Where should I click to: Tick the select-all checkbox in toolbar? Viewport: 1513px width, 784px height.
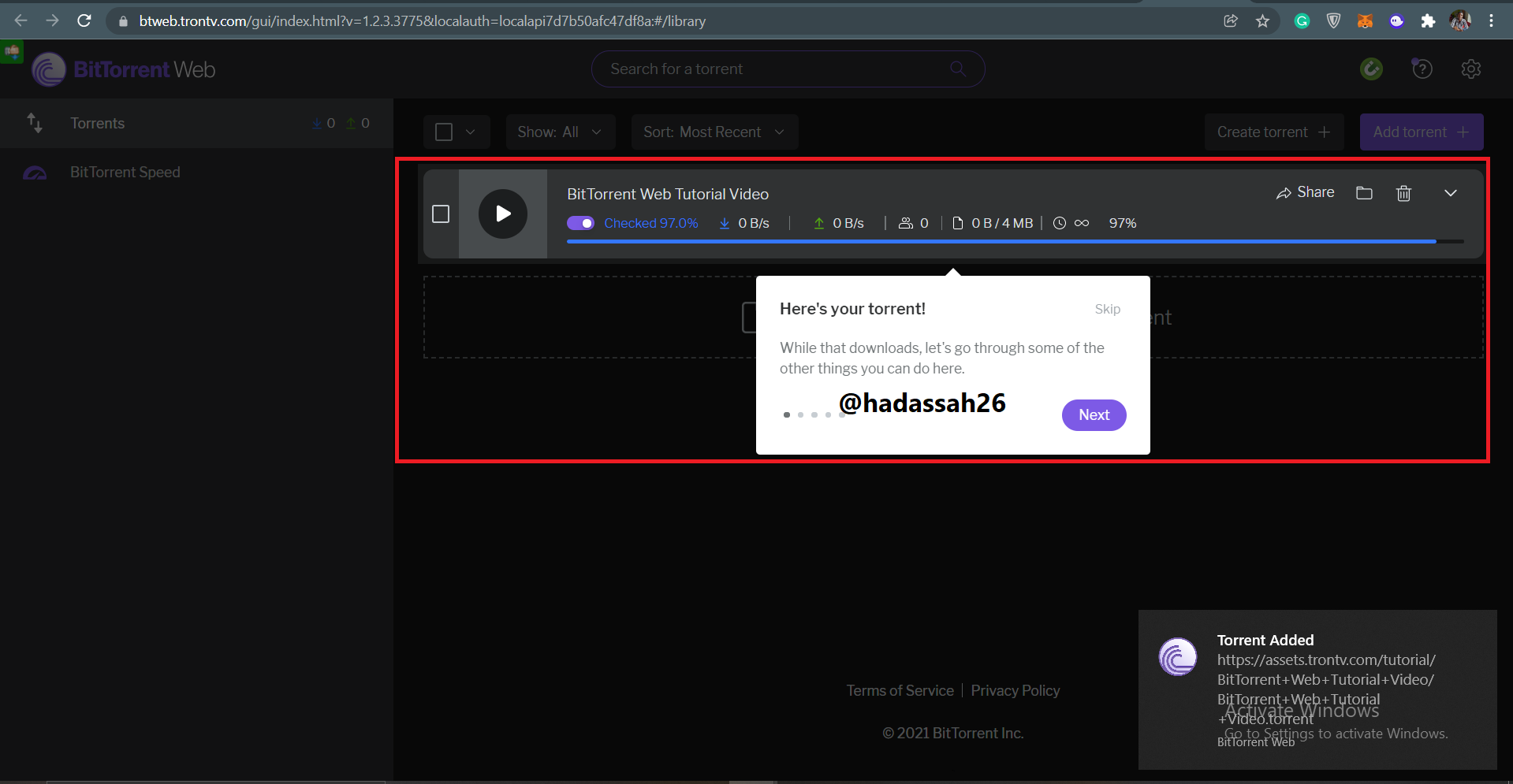tap(444, 132)
